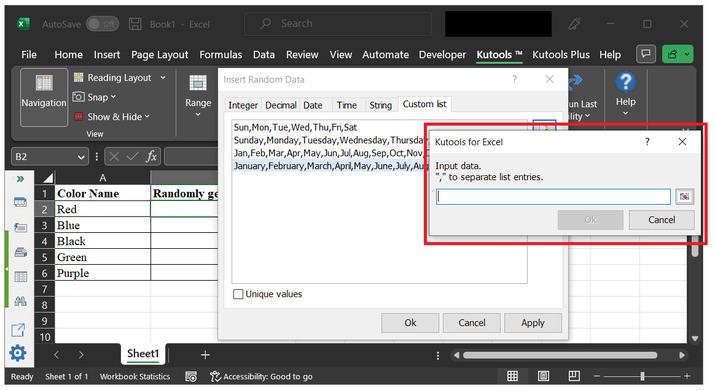This screenshot has width=715, height=391.
Task: Add a new sheet with plus icon
Action: pyautogui.click(x=205, y=355)
